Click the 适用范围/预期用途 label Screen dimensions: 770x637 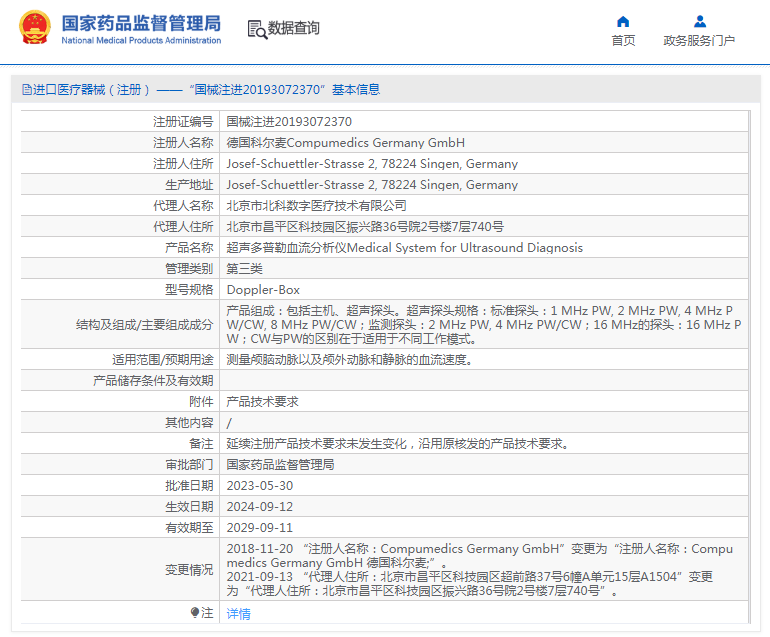click(163, 360)
